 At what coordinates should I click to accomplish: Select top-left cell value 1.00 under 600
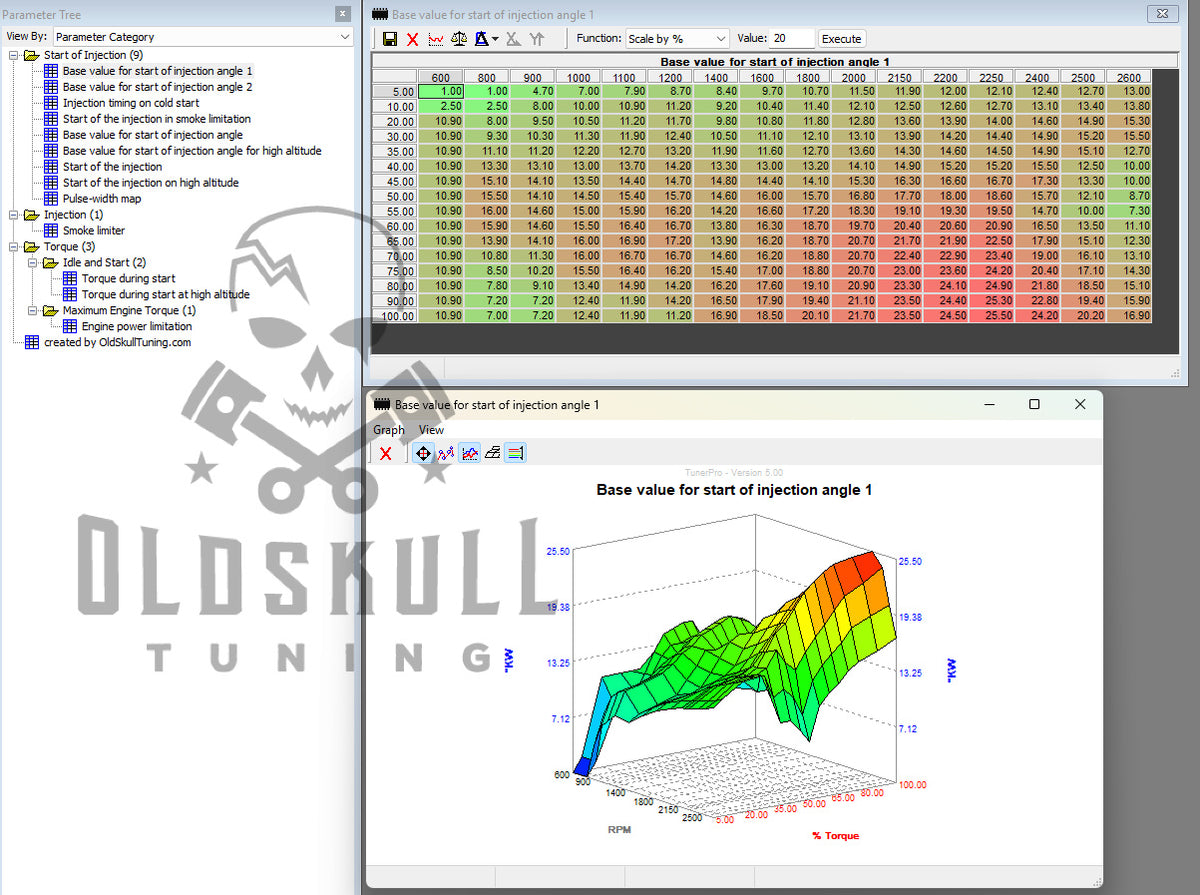440,91
